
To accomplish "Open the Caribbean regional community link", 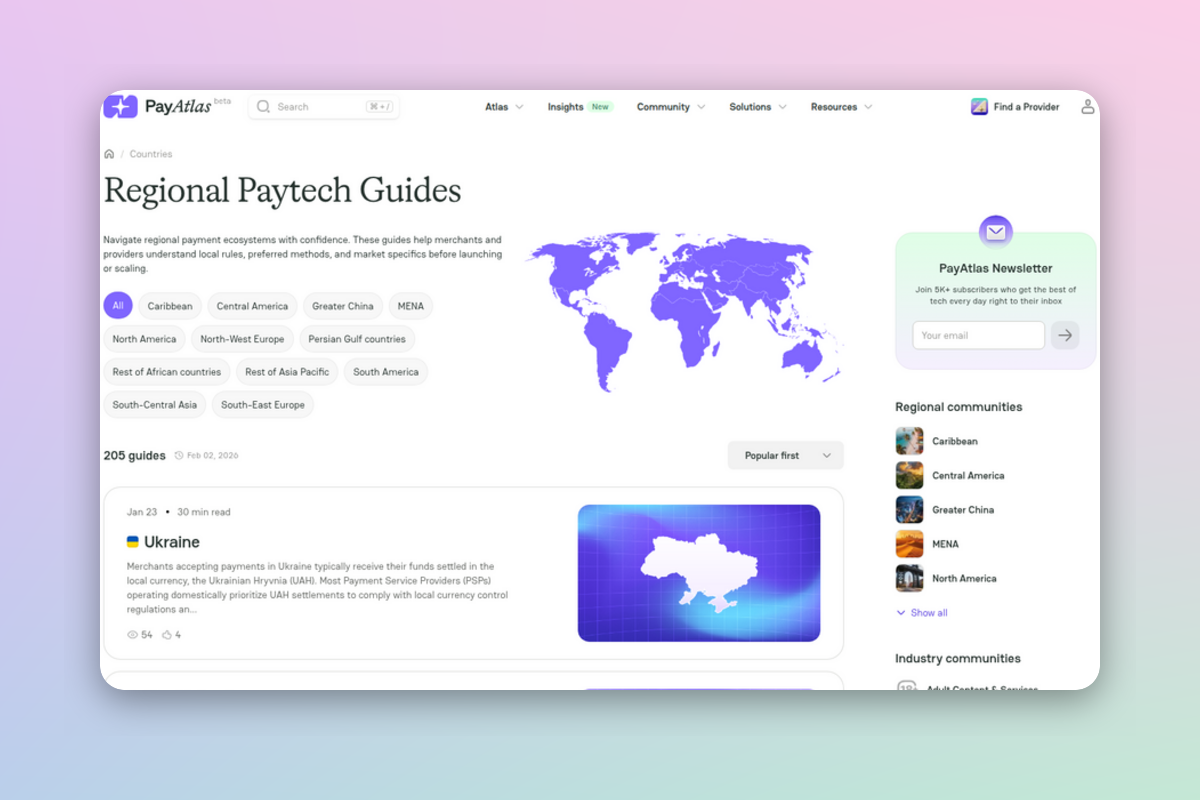I will (x=955, y=441).
